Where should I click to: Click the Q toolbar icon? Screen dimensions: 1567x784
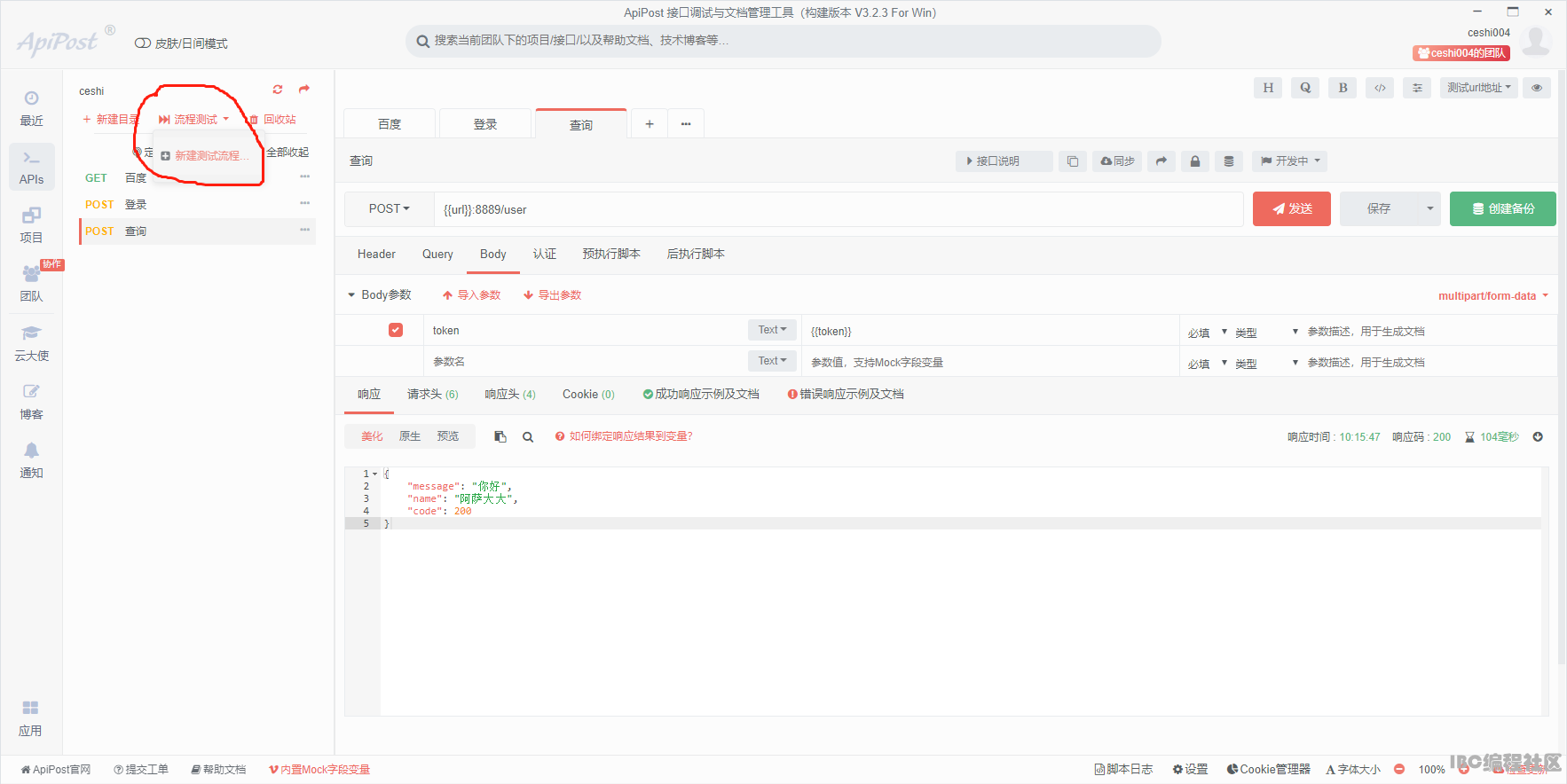1305,88
